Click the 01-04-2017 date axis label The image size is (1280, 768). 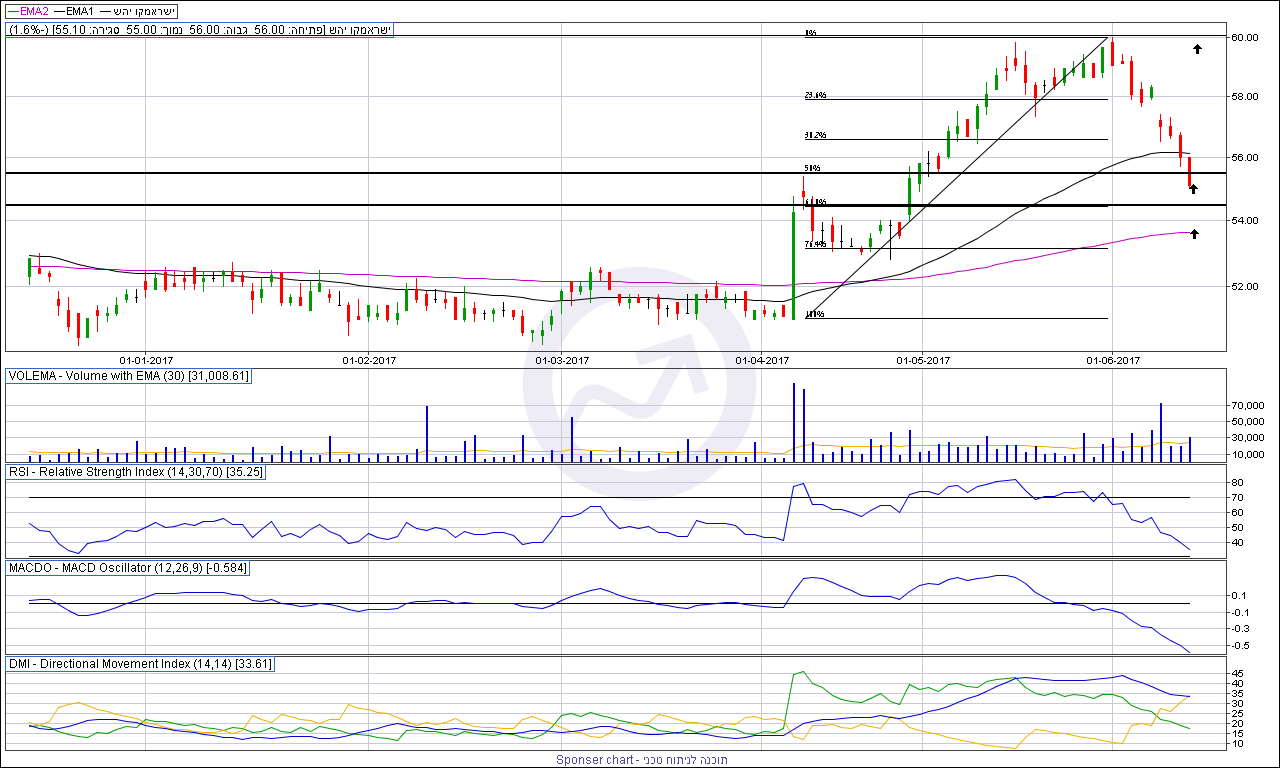pos(762,360)
